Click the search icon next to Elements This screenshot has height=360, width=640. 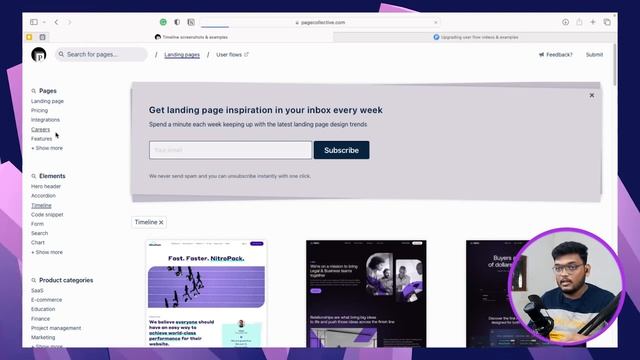point(33,176)
